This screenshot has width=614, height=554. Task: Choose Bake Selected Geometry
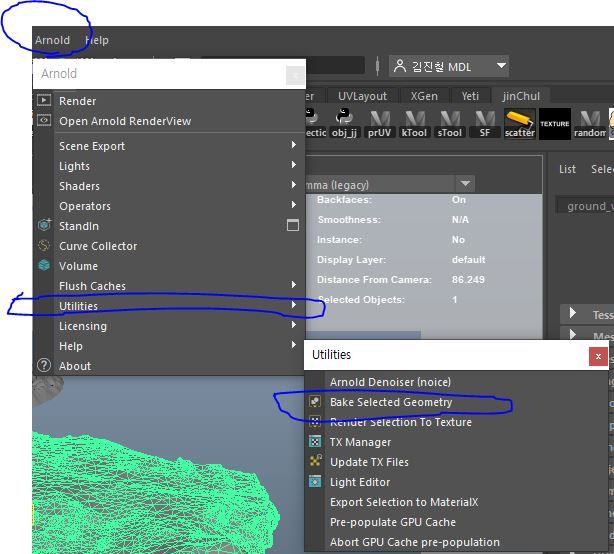[391, 402]
